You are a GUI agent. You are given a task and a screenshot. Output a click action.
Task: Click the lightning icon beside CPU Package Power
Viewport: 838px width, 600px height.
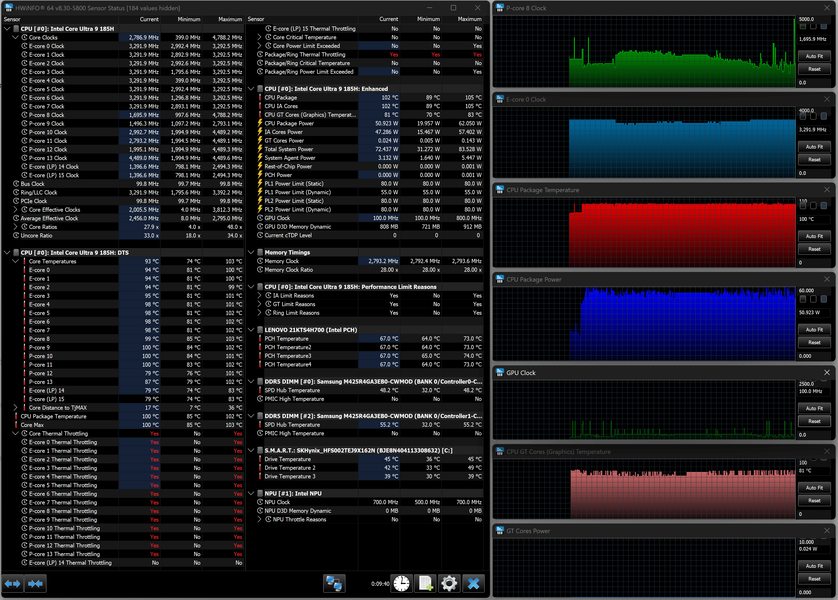pos(260,123)
